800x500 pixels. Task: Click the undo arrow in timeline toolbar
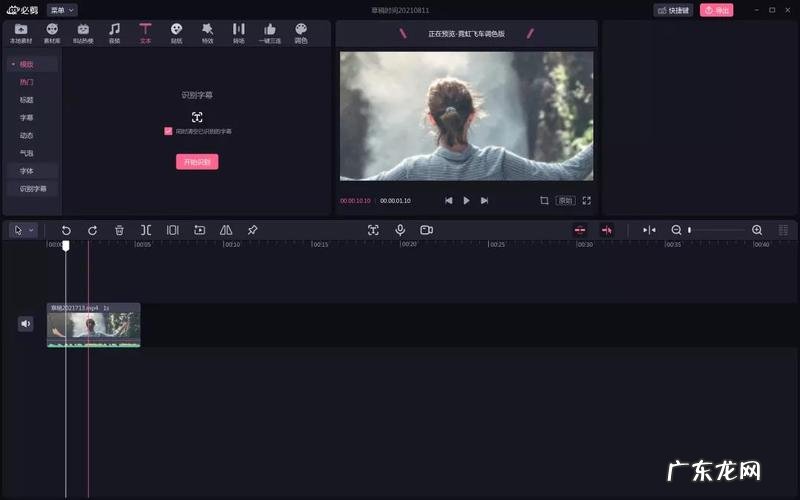[66, 230]
